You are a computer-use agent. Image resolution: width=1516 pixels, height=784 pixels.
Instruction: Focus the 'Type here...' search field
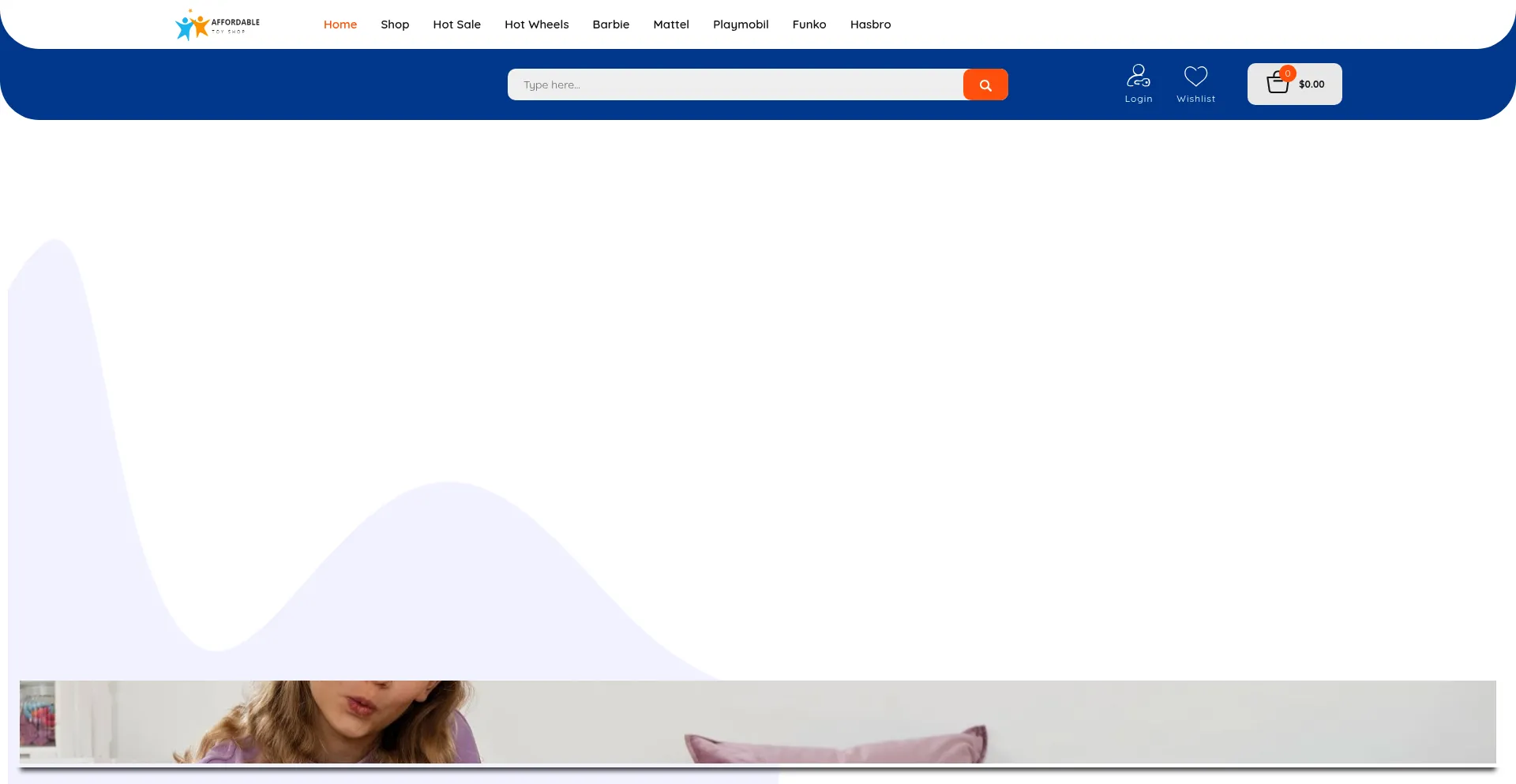click(x=734, y=84)
